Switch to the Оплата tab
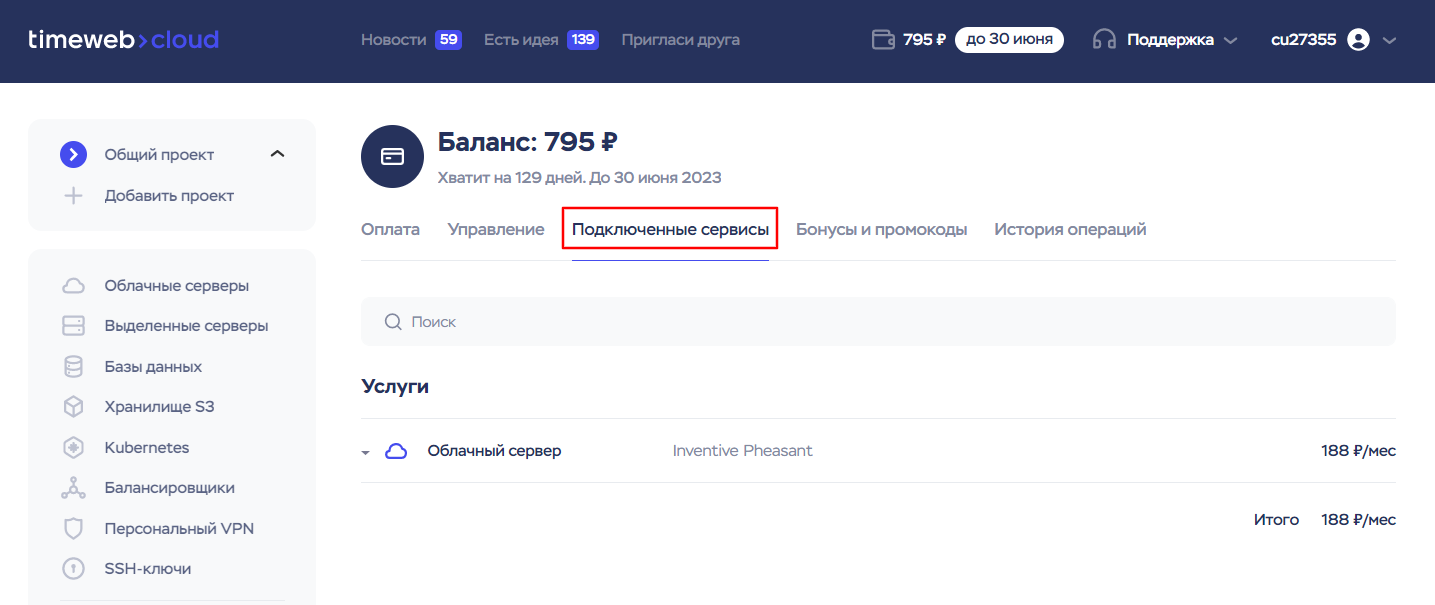Viewport: 1435px width, 605px height. pyautogui.click(x=390, y=229)
